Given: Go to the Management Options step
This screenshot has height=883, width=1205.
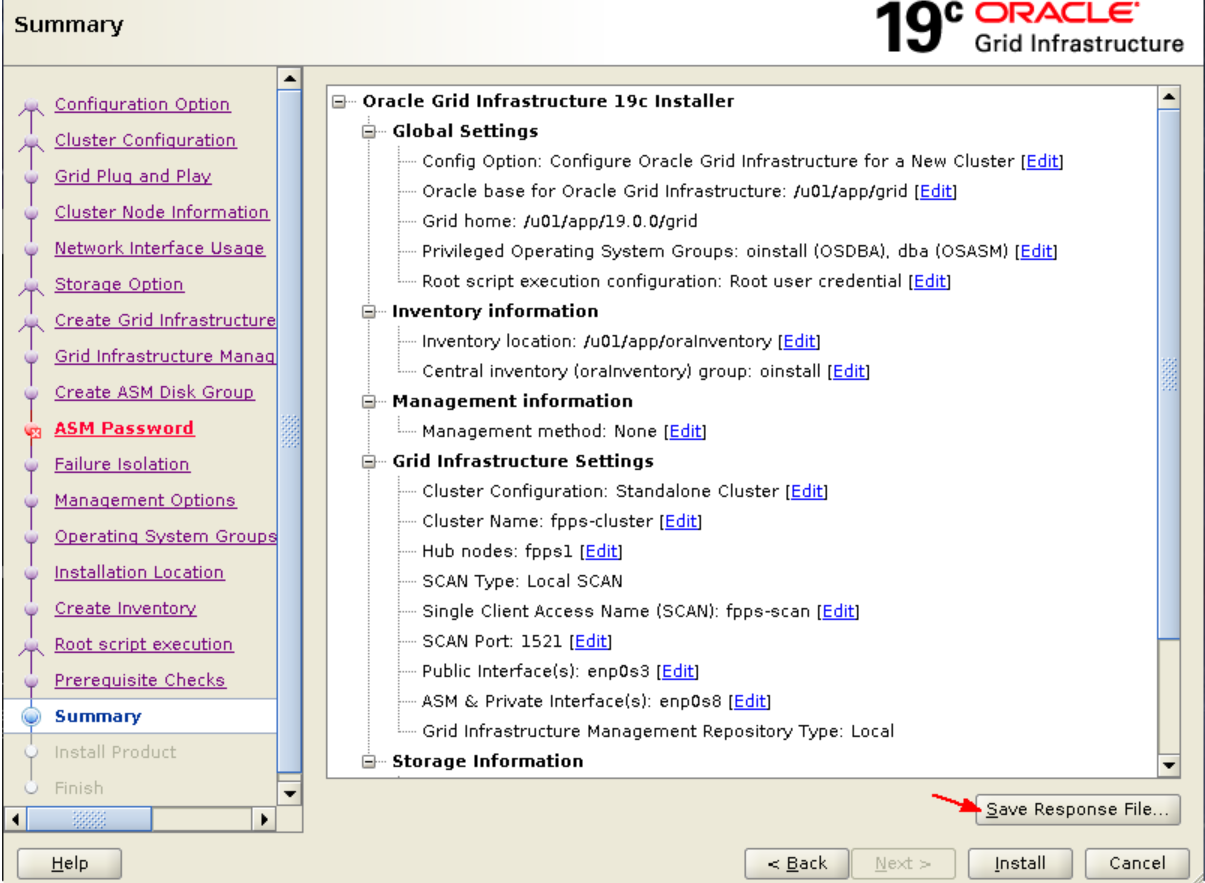Looking at the screenshot, I should click(145, 500).
